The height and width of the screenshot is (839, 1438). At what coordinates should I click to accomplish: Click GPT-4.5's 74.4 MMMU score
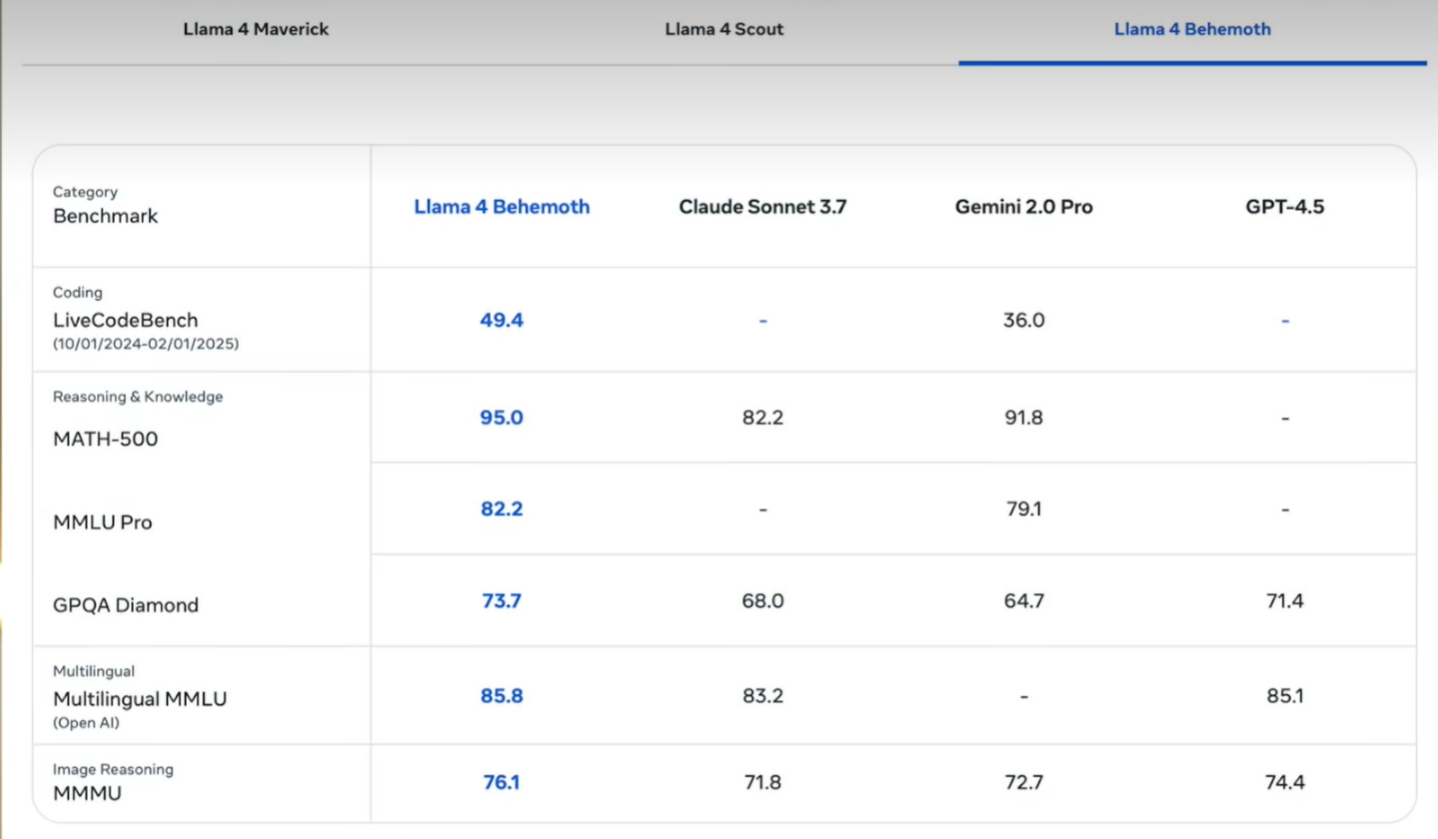1285,782
